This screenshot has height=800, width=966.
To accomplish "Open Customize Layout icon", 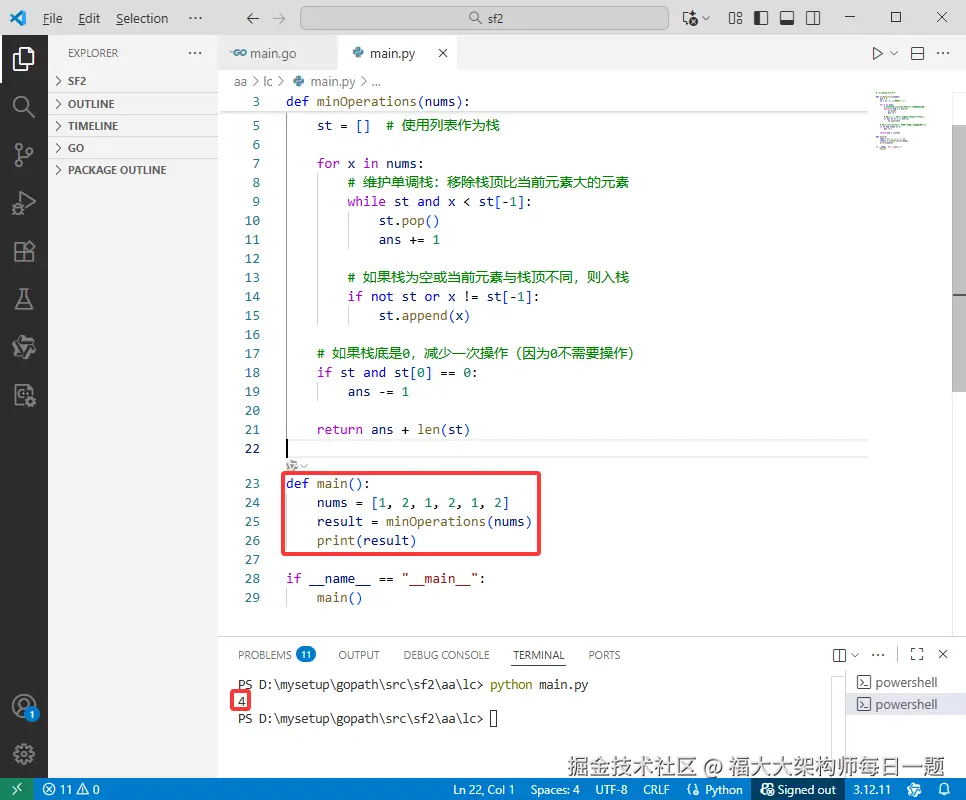I will pos(735,18).
